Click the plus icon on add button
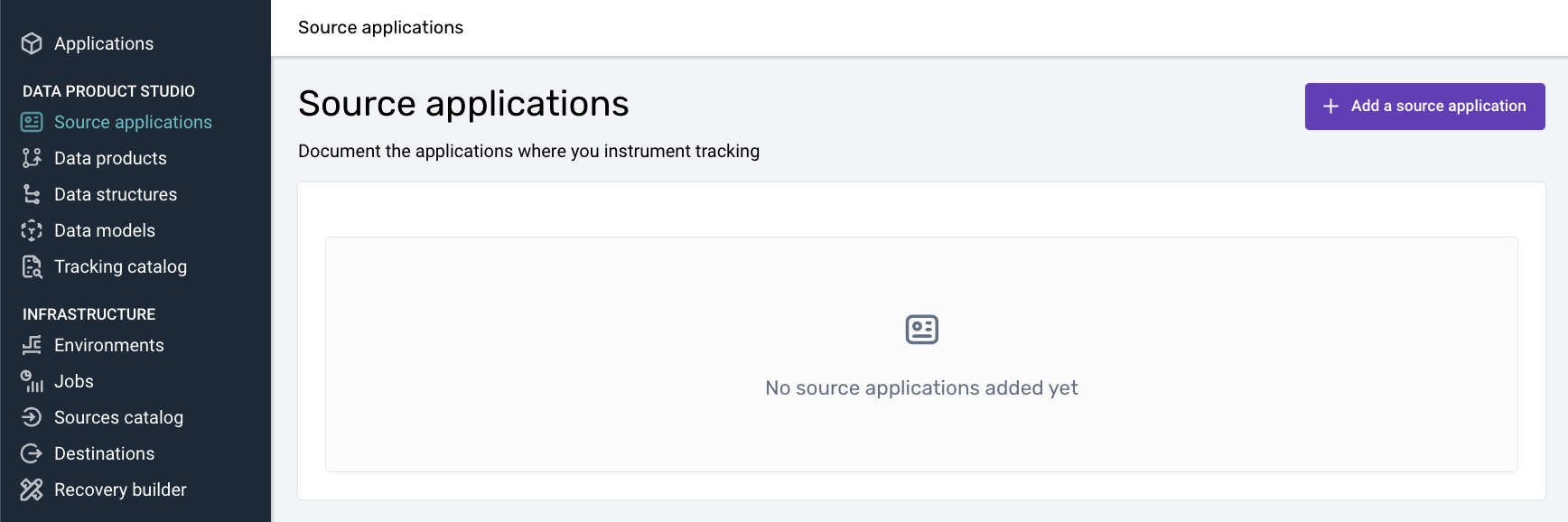The height and width of the screenshot is (522, 1568). point(1330,107)
